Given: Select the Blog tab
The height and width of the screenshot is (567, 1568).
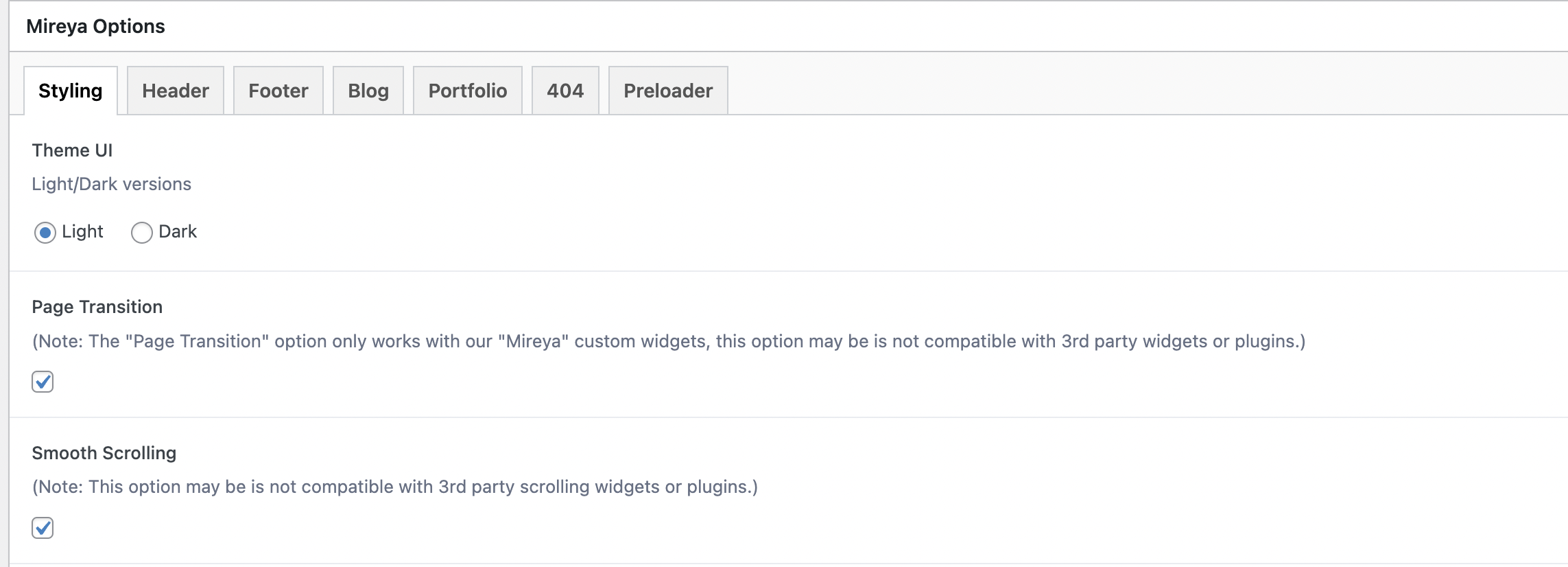Looking at the screenshot, I should [x=368, y=91].
